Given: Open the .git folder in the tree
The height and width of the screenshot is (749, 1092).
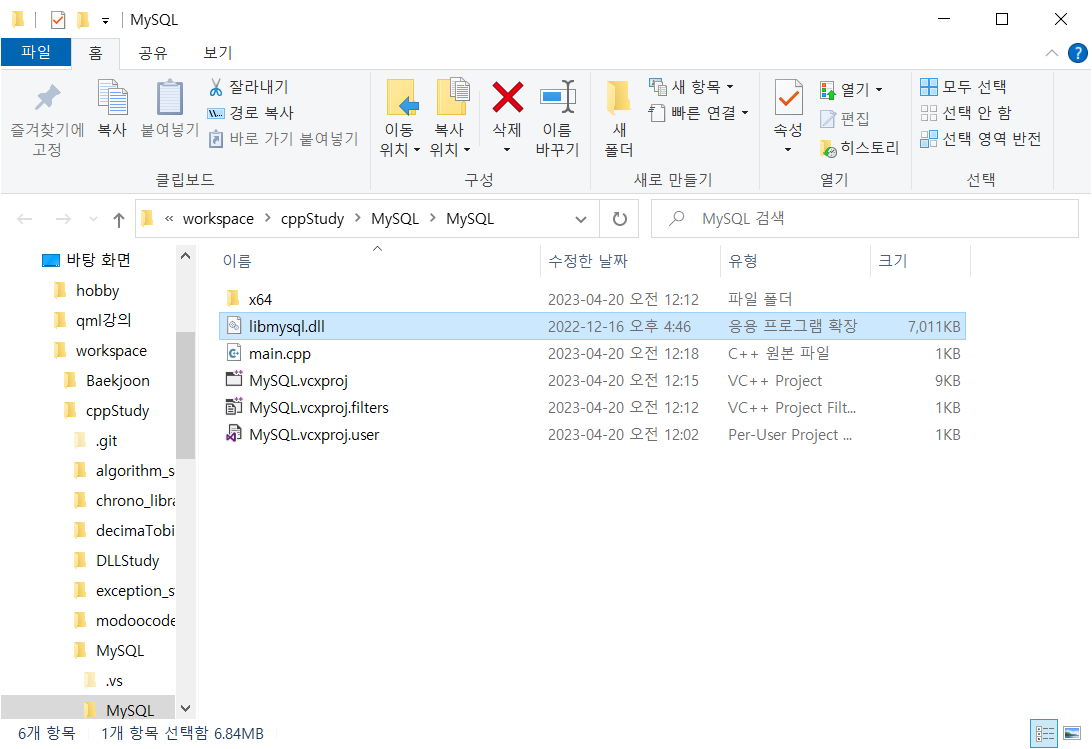Looking at the screenshot, I should (x=106, y=441).
